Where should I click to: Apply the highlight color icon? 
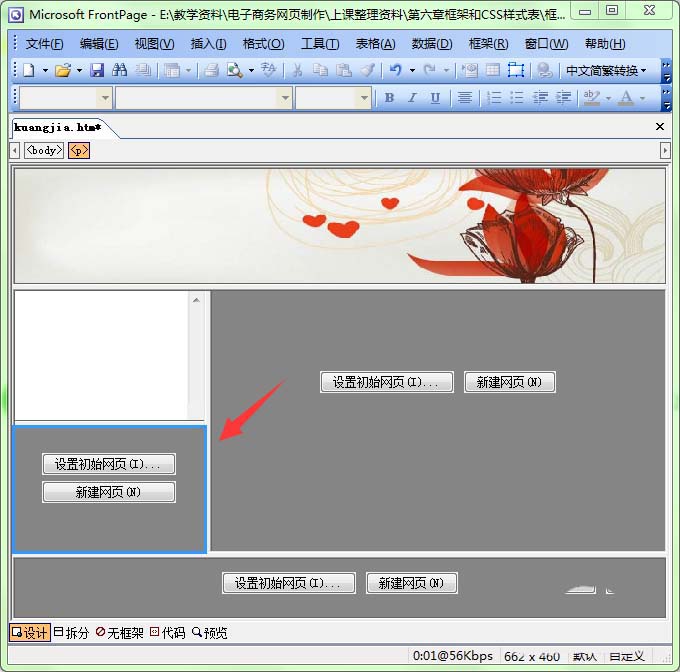click(x=592, y=98)
